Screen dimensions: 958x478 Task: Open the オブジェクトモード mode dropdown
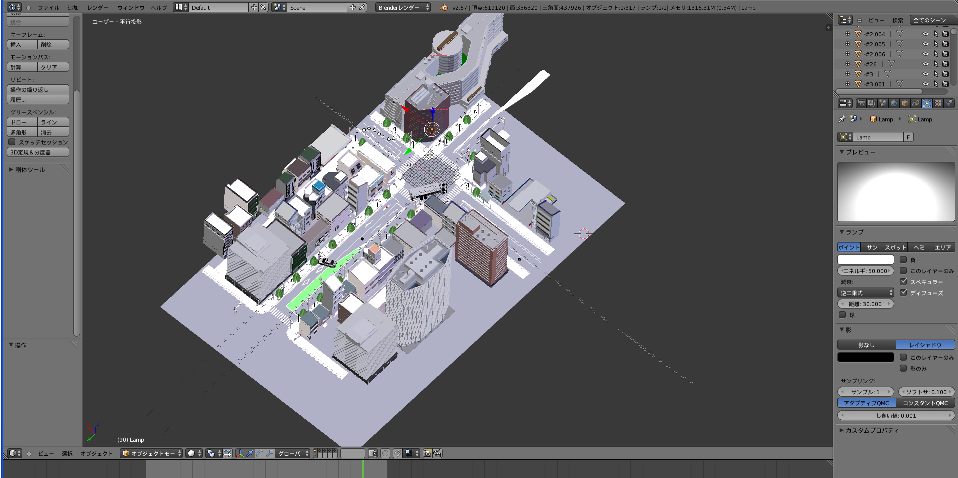click(x=152, y=453)
